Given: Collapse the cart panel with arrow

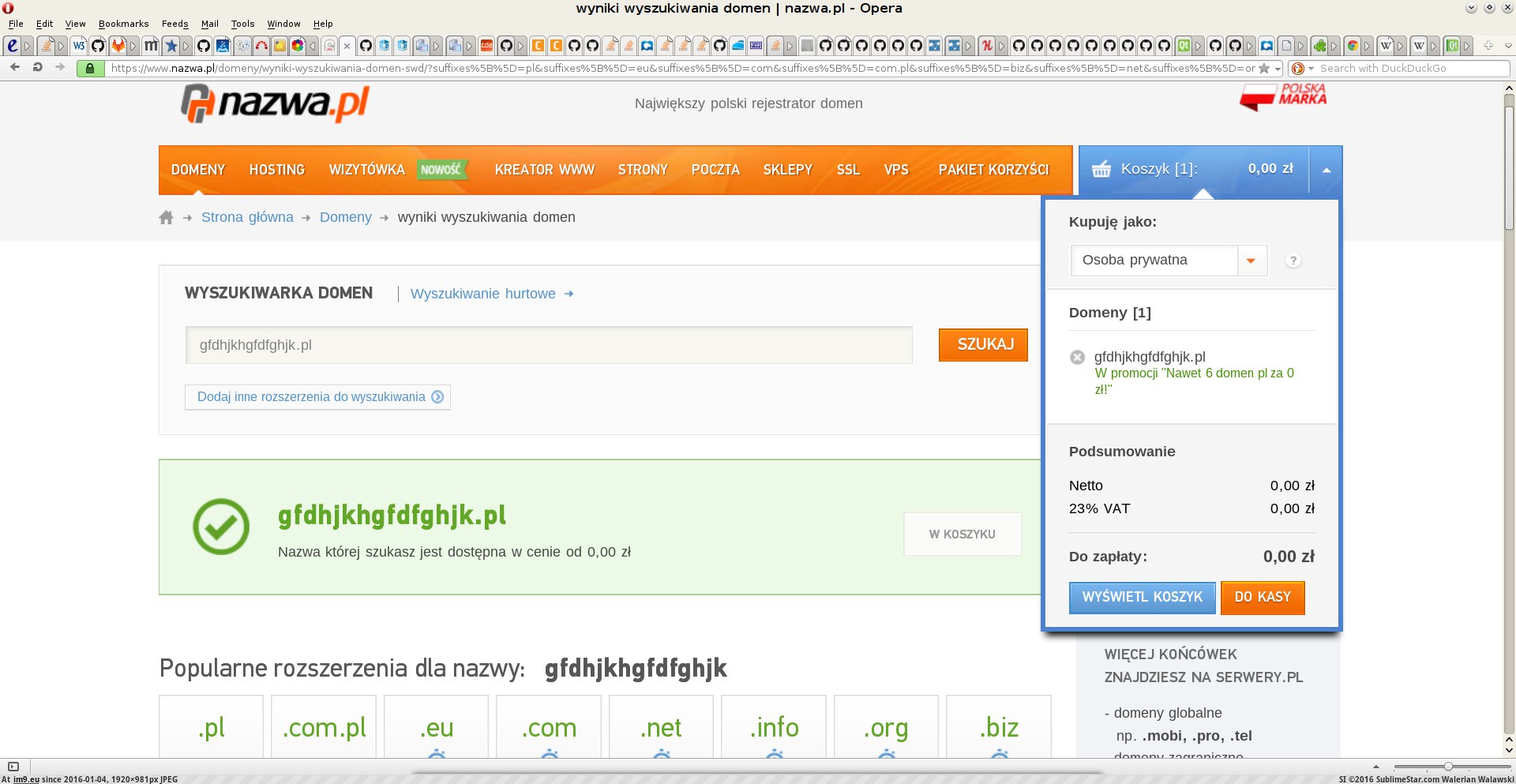Looking at the screenshot, I should tap(1326, 170).
